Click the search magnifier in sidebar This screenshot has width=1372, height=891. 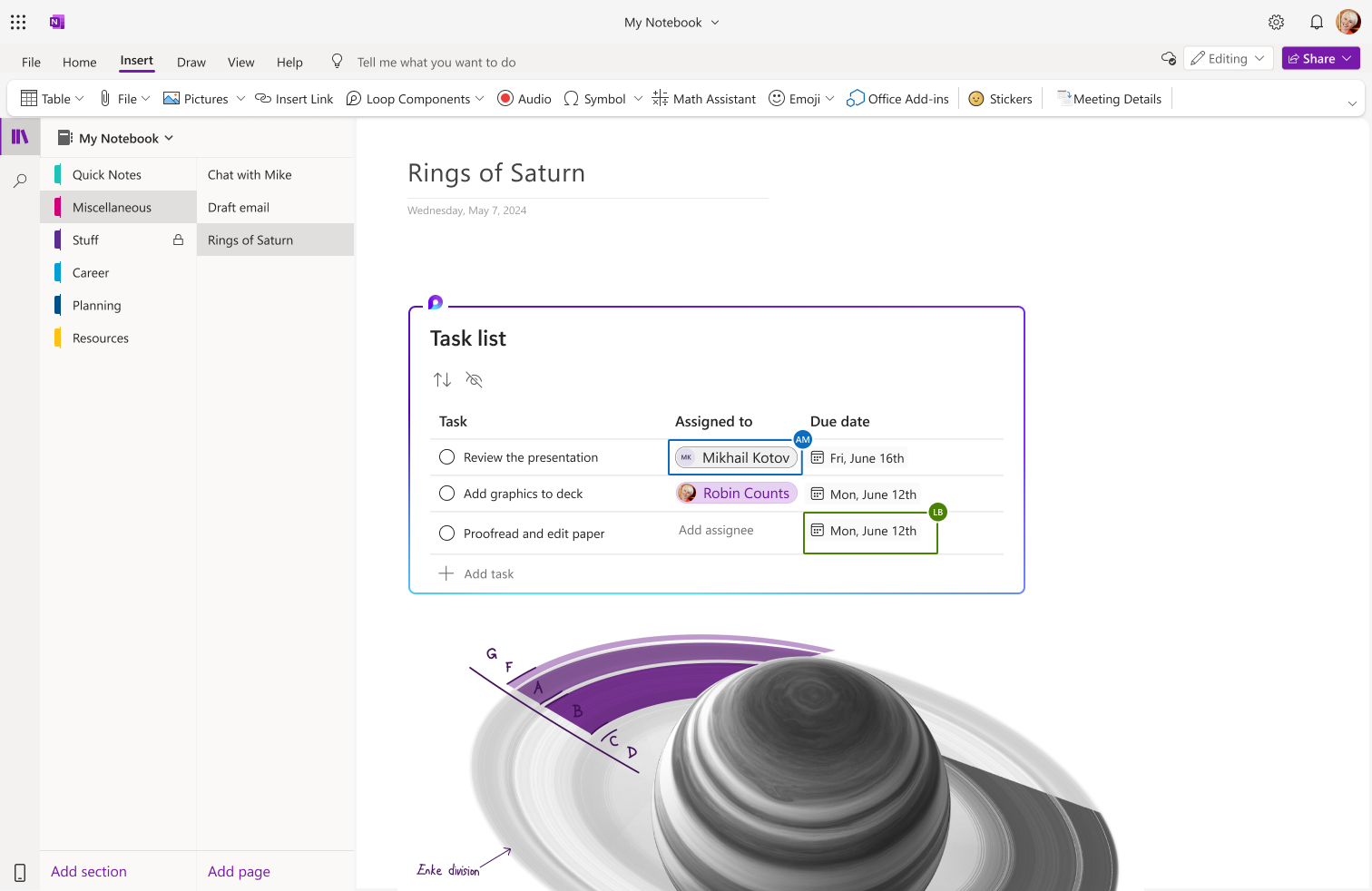pos(20,181)
